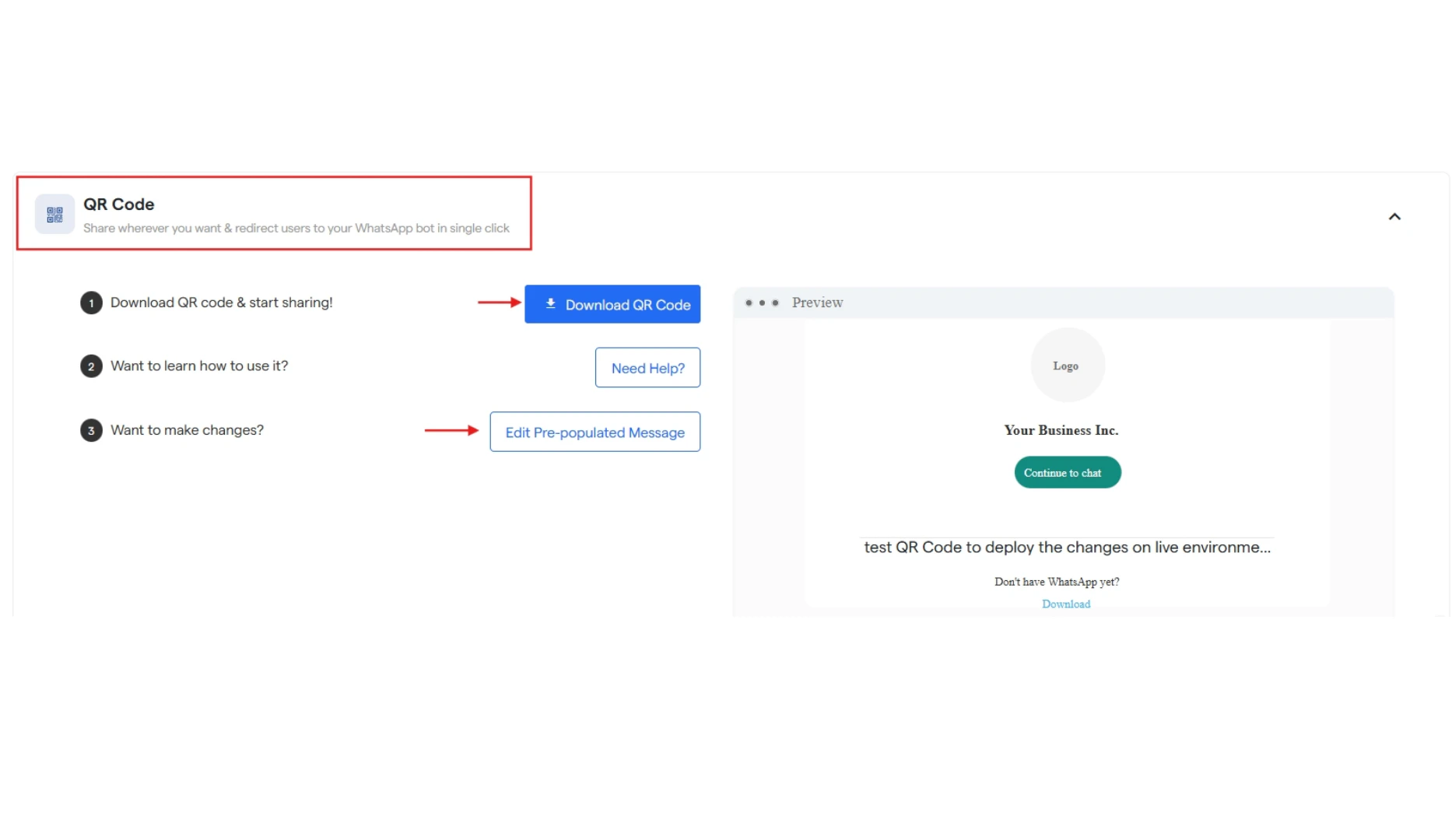Select the text 'Download QR code & start sharing!'
Screen dimensions: 1452x840
(222, 303)
